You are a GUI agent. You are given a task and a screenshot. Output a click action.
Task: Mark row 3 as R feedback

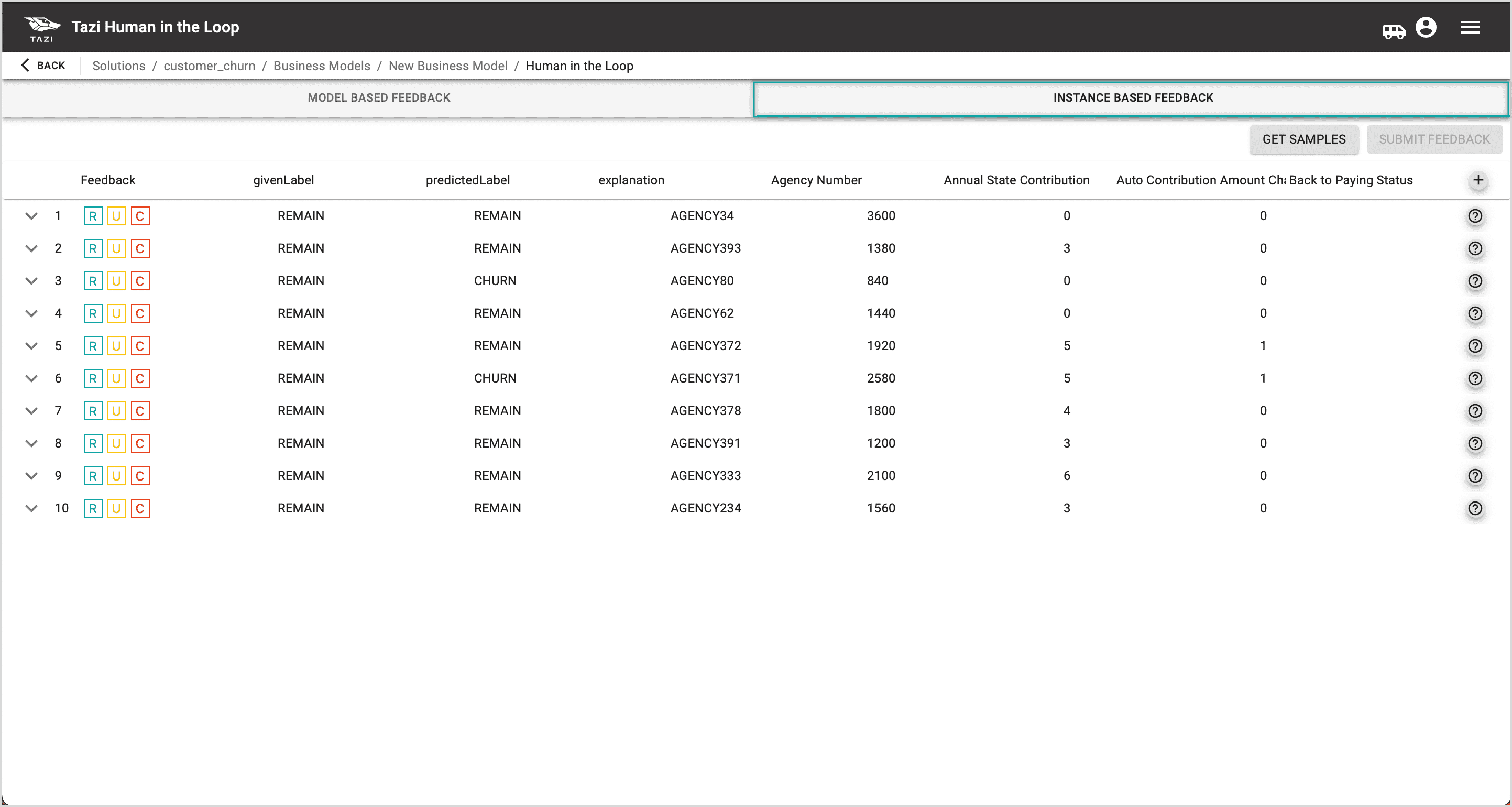pyautogui.click(x=93, y=281)
